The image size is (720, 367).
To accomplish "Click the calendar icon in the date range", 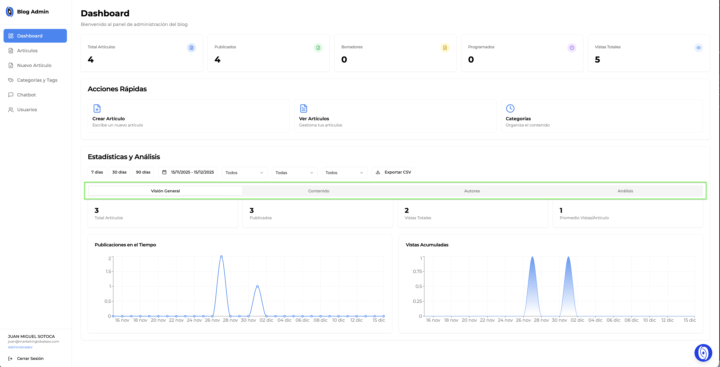I will click(x=164, y=172).
